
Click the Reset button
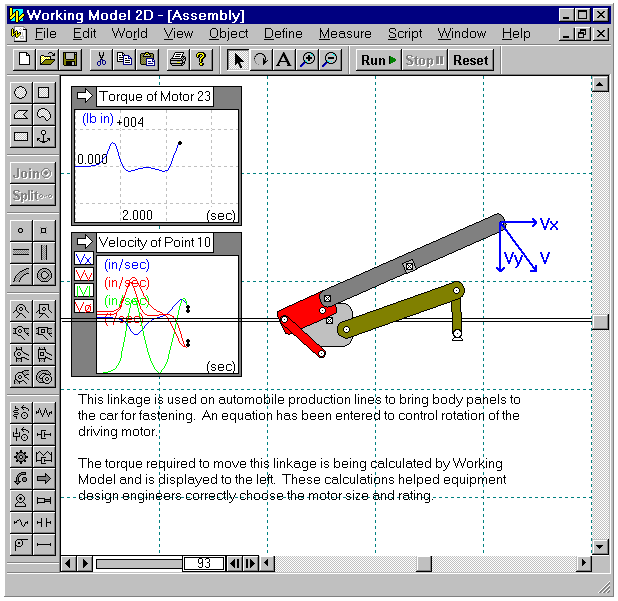tap(471, 60)
